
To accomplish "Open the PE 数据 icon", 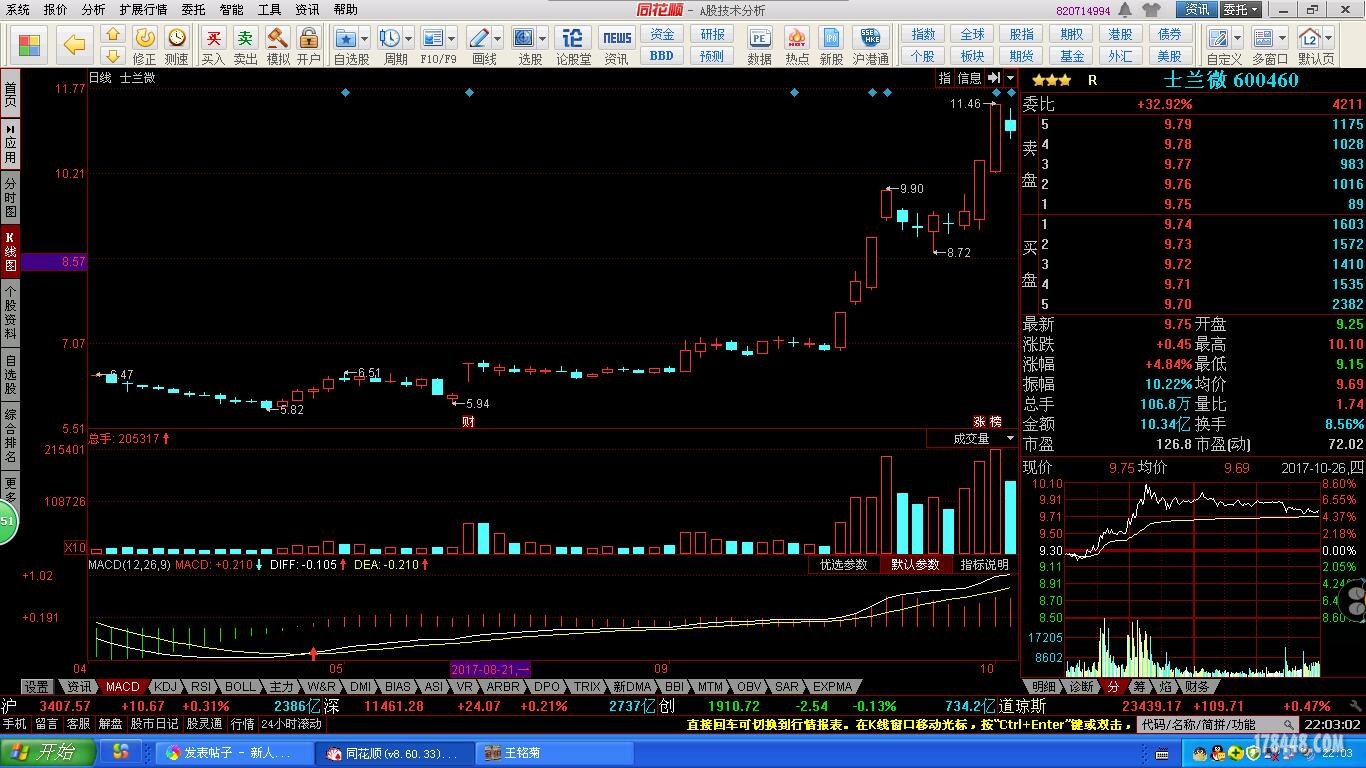I will click(760, 46).
